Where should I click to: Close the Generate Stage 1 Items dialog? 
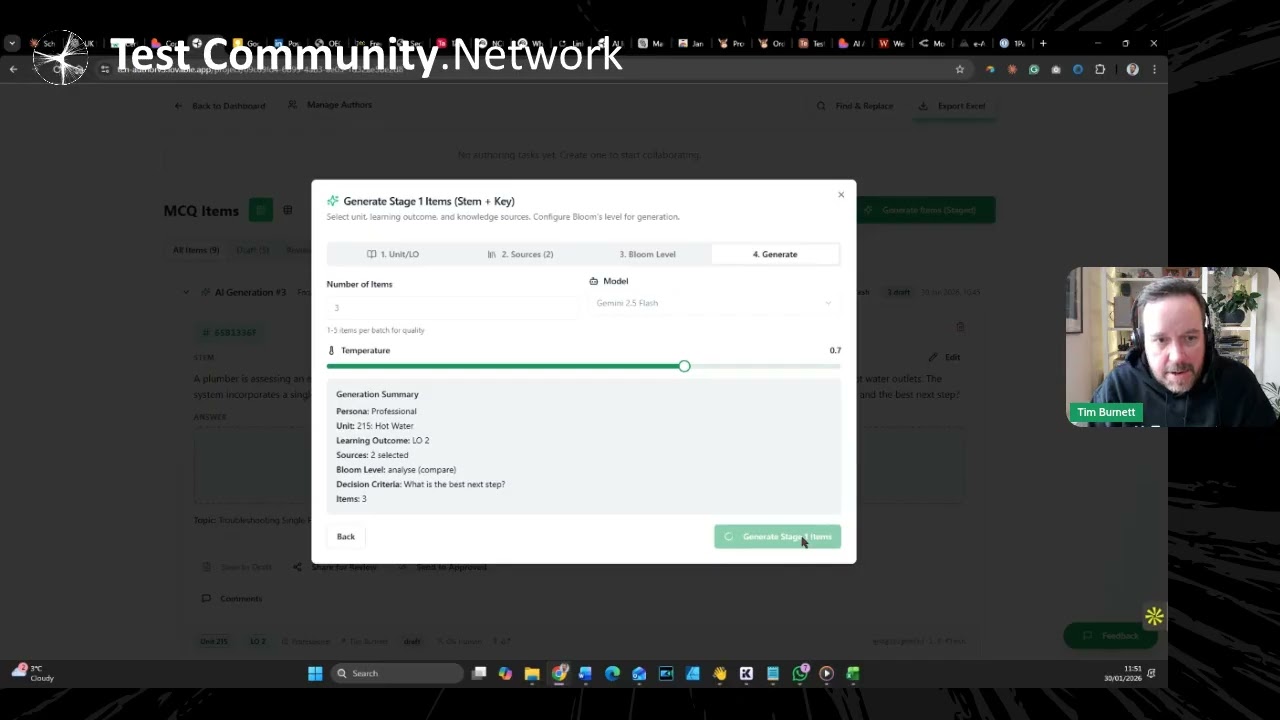pyautogui.click(x=841, y=195)
